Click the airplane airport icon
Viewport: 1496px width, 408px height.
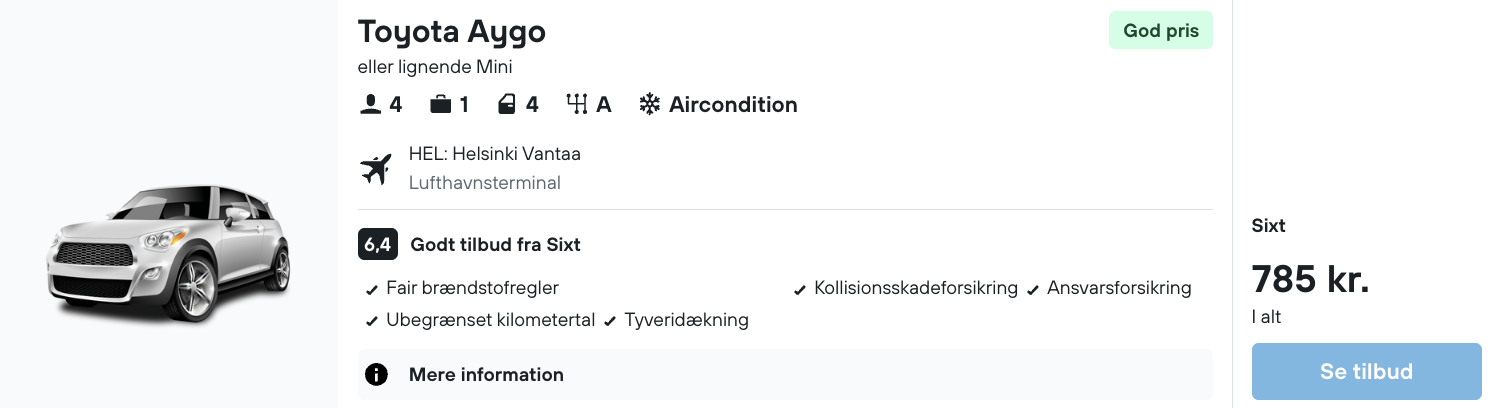point(376,169)
